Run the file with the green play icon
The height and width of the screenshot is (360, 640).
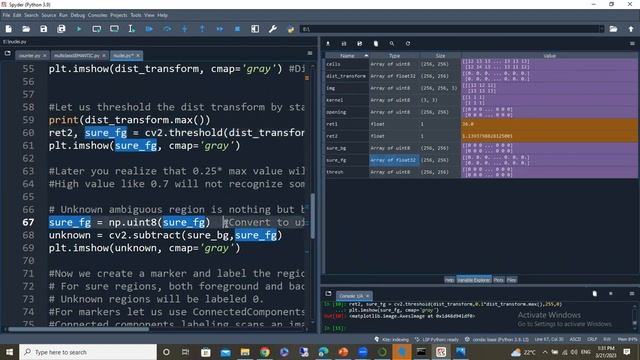(79, 29)
